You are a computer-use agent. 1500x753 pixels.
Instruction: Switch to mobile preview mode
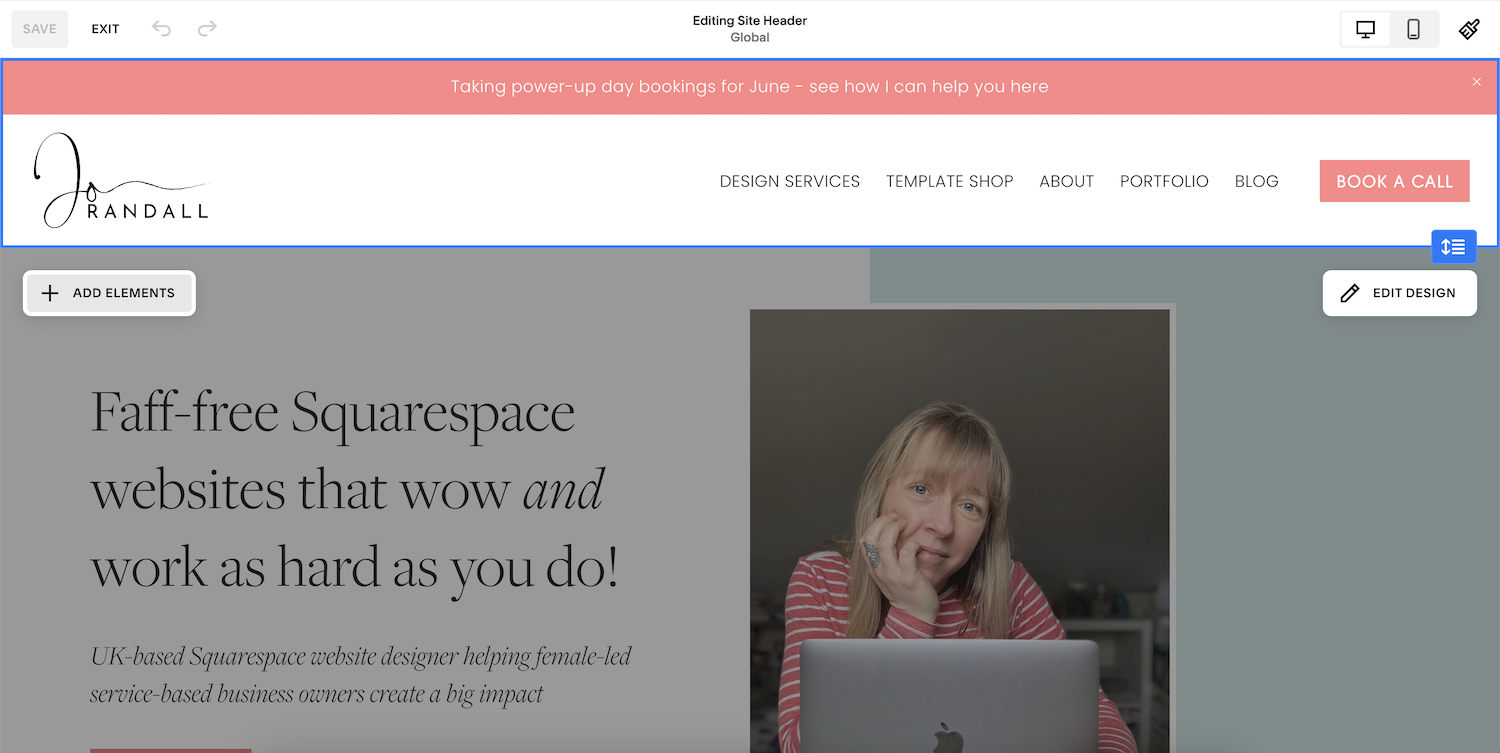(x=1413, y=29)
